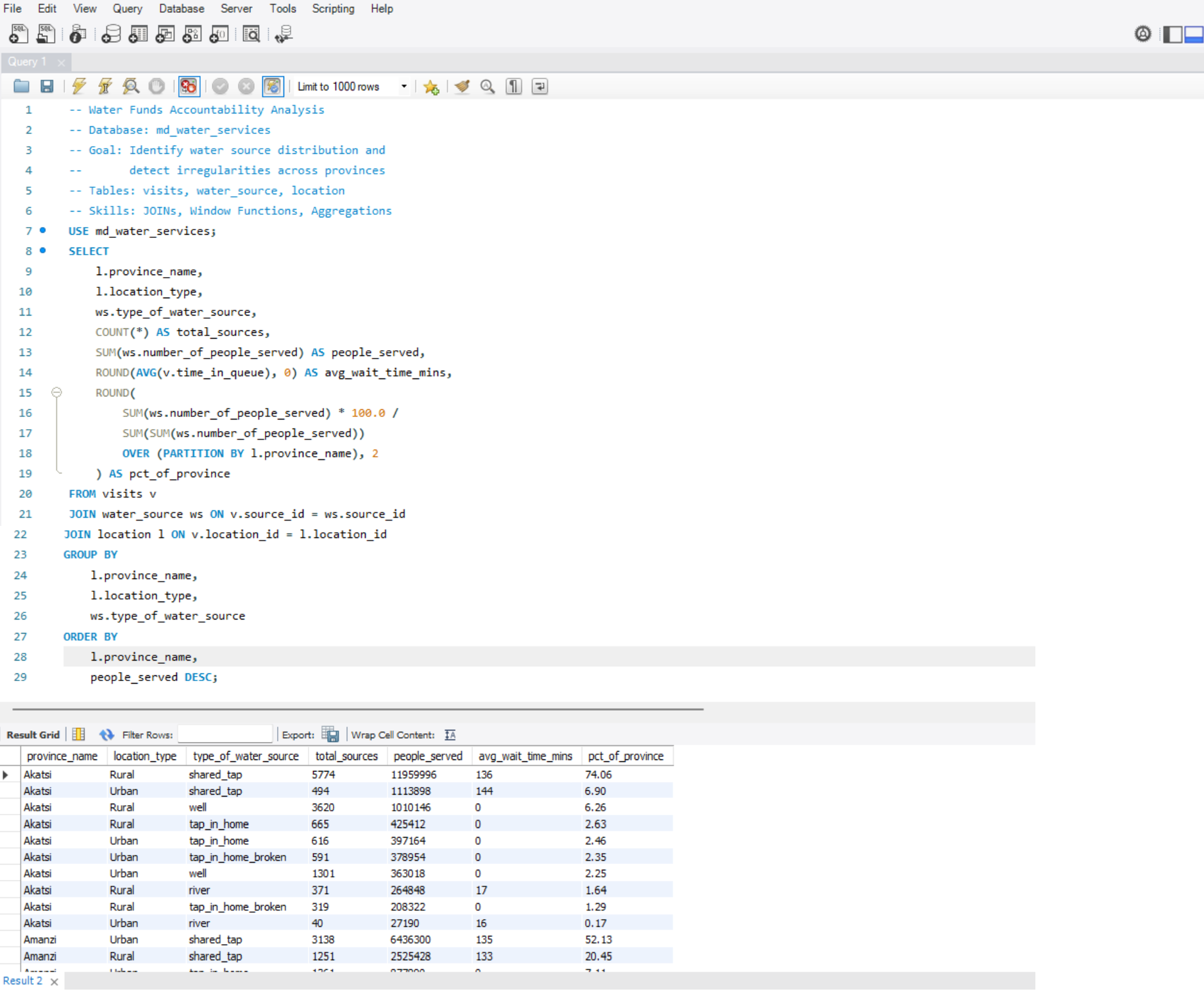Save the current script
Viewport: 1204px width, 996px height.
[46, 87]
